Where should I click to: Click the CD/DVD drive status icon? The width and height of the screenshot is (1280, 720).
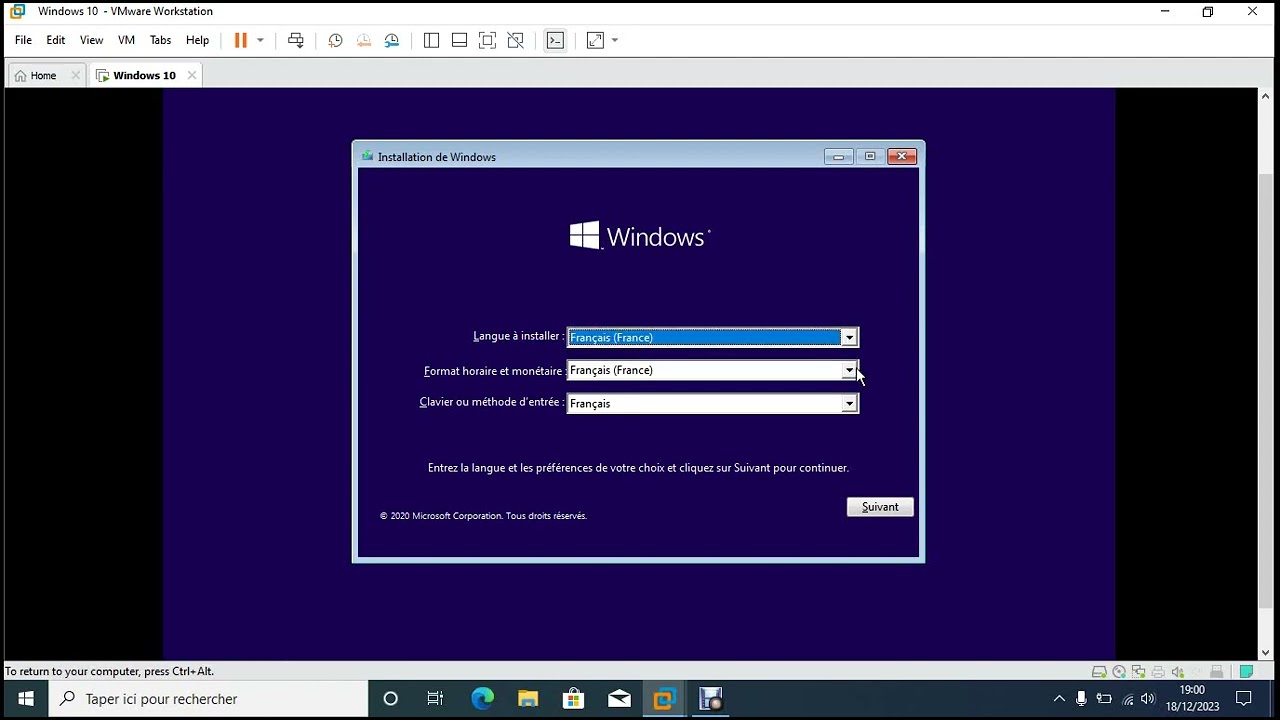tap(1119, 672)
